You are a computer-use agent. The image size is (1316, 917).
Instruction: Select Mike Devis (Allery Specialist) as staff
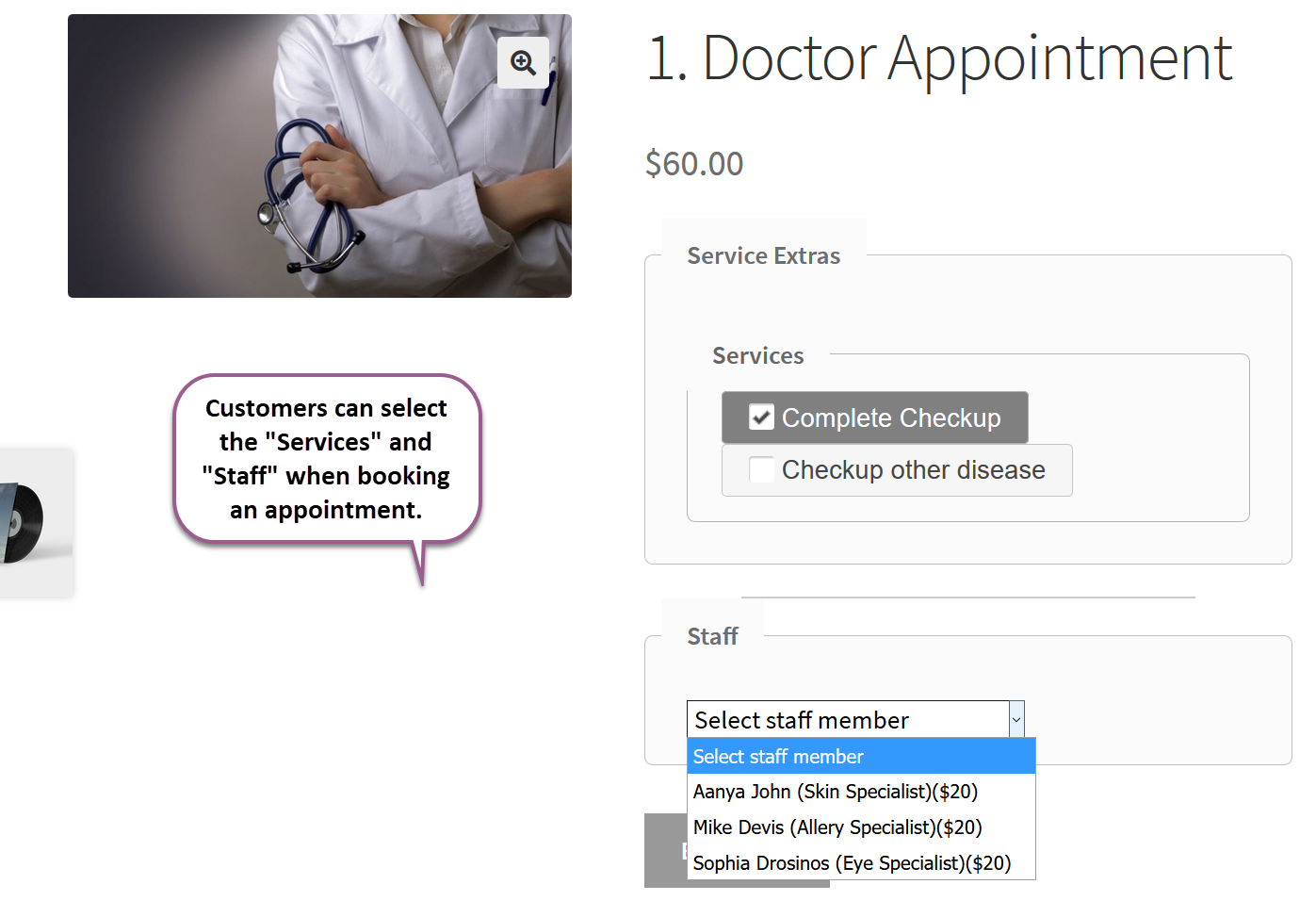click(x=837, y=827)
